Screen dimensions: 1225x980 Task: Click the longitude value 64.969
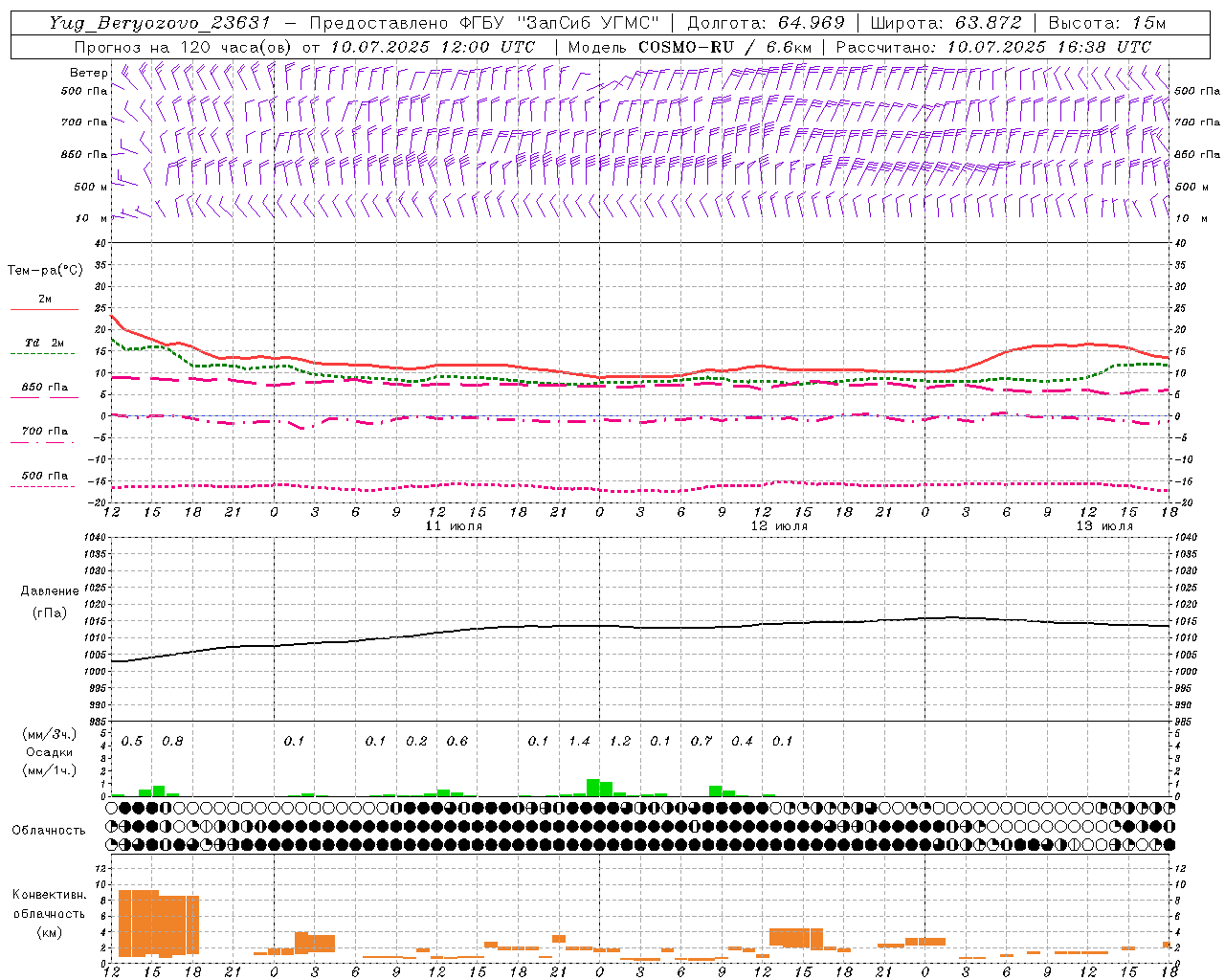[x=811, y=23]
